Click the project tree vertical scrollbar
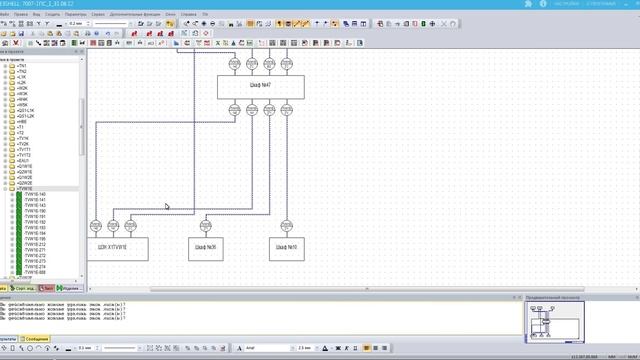This screenshot has height=360, width=640. [x=82, y=127]
